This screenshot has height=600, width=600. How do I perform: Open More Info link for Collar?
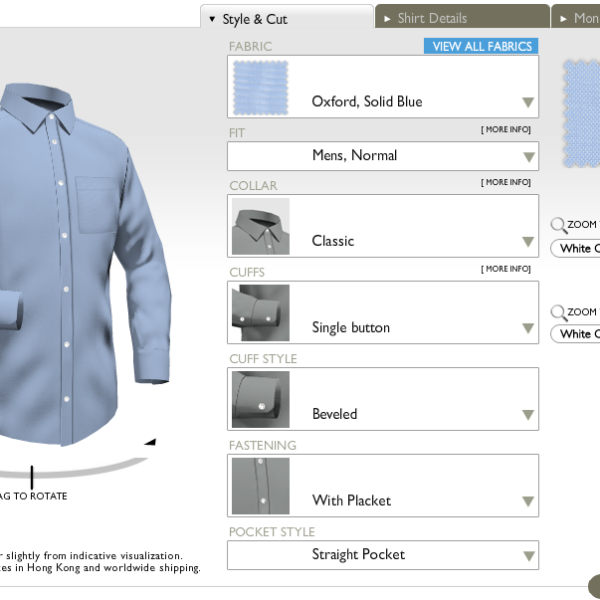[x=506, y=182]
